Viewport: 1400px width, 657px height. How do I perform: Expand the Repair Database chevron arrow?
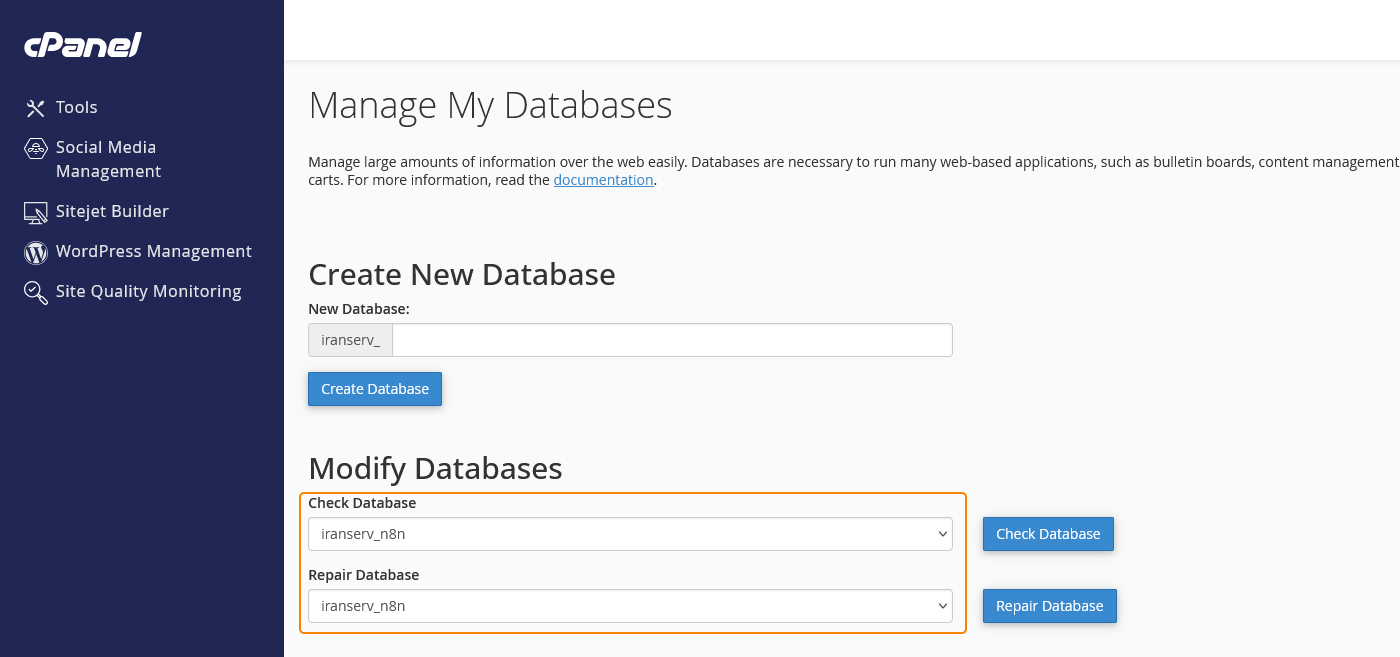(941, 605)
